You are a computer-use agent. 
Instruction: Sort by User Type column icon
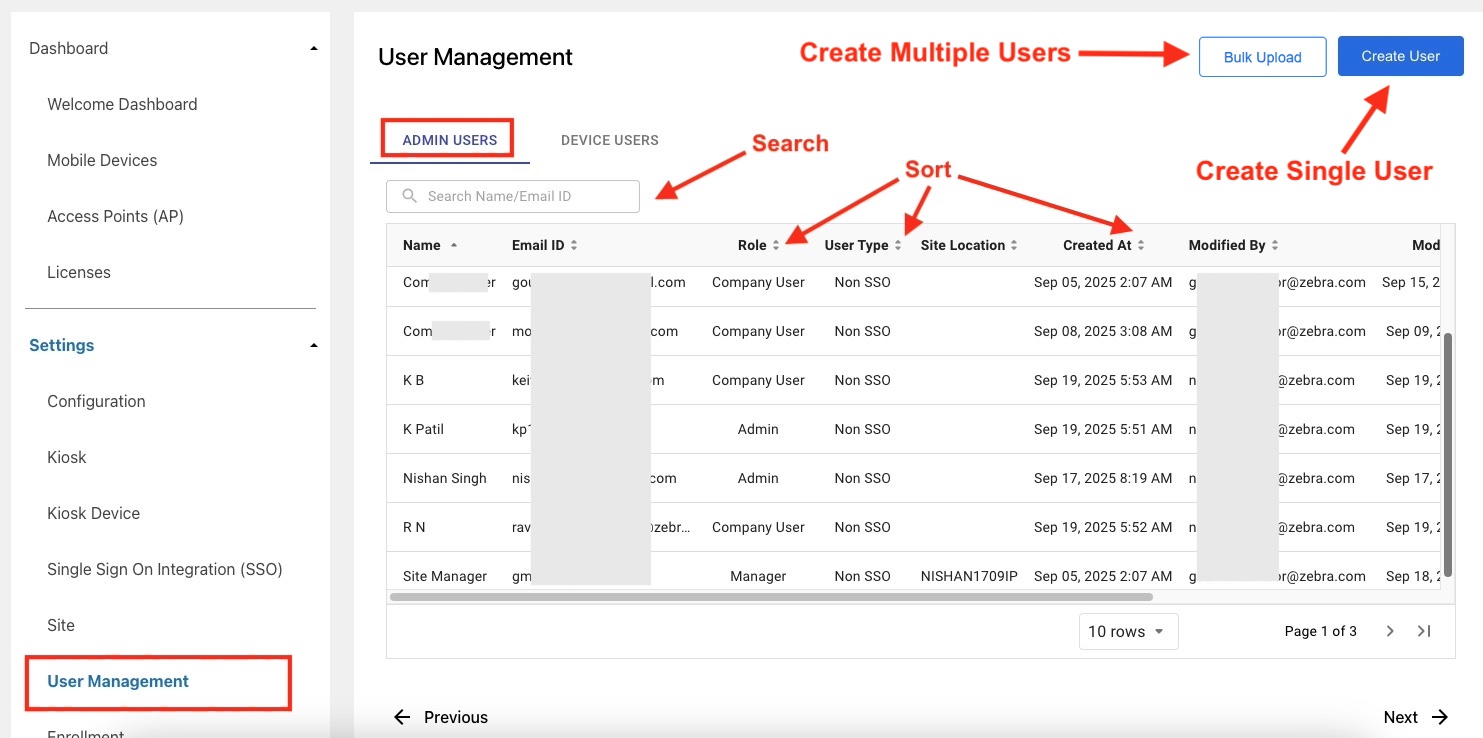898,245
